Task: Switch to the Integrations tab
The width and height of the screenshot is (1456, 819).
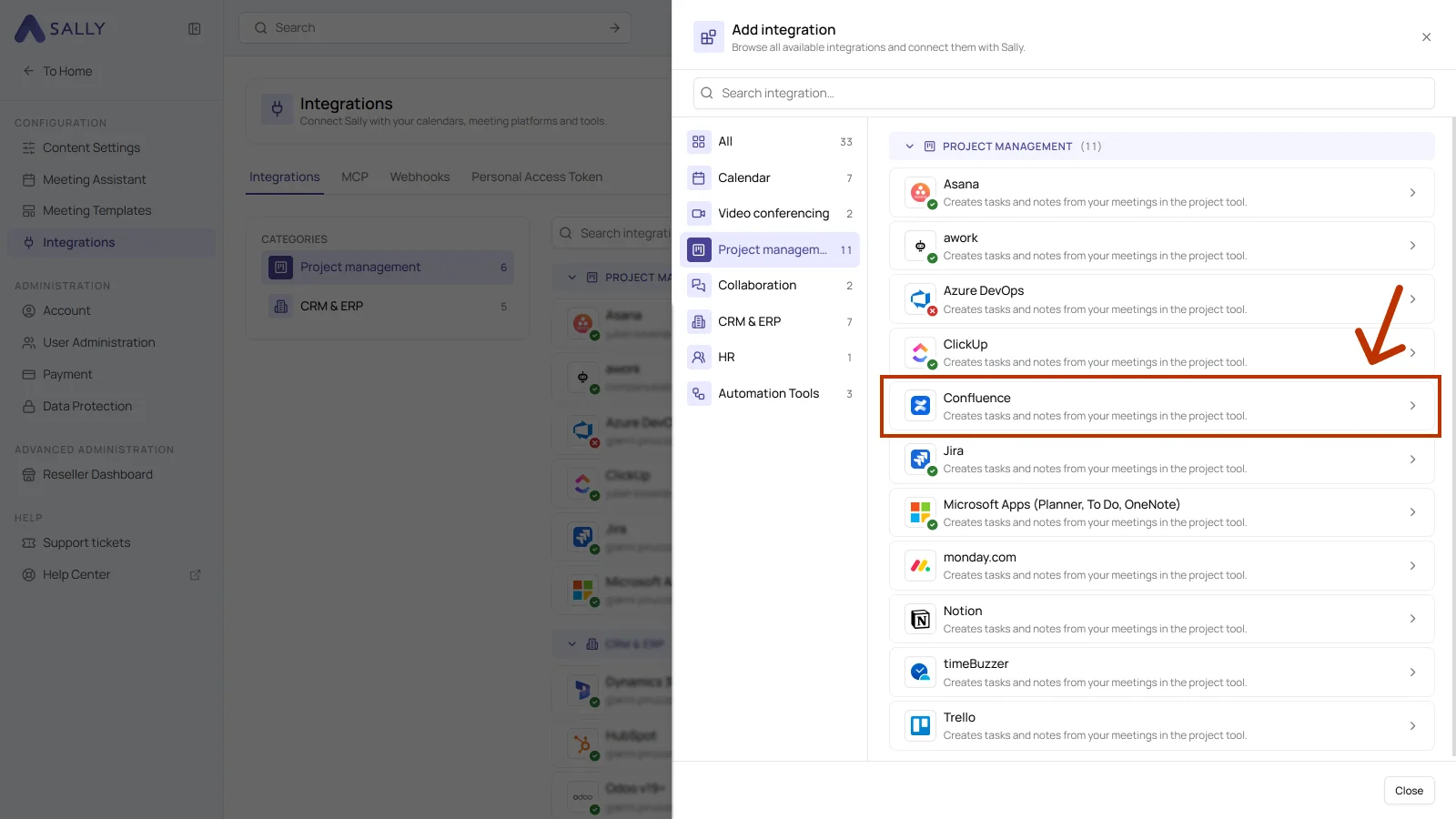Action: 285,177
